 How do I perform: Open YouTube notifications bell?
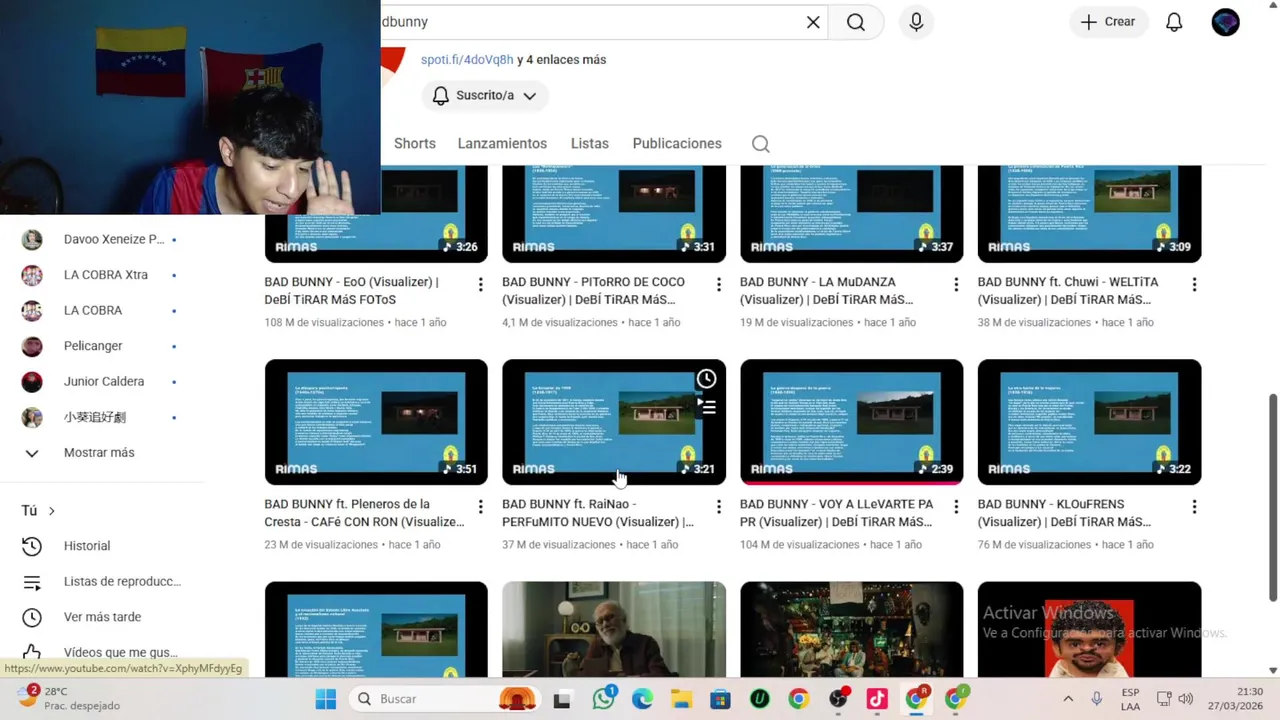pos(1174,22)
